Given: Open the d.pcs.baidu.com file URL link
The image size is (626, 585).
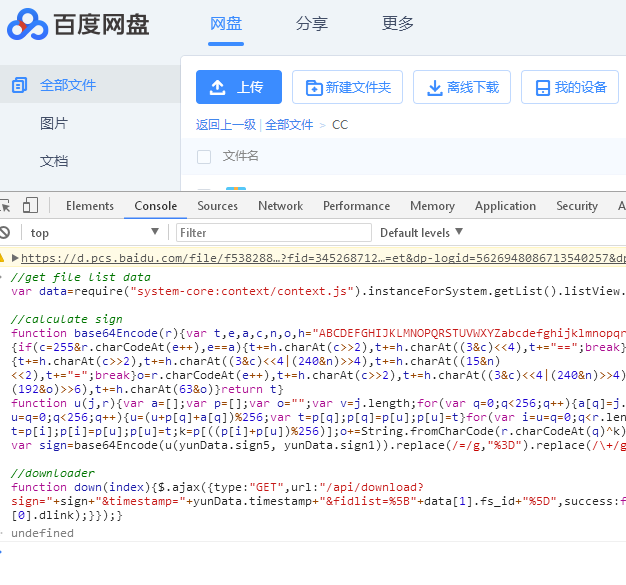Looking at the screenshot, I should pyautogui.click(x=323, y=258).
